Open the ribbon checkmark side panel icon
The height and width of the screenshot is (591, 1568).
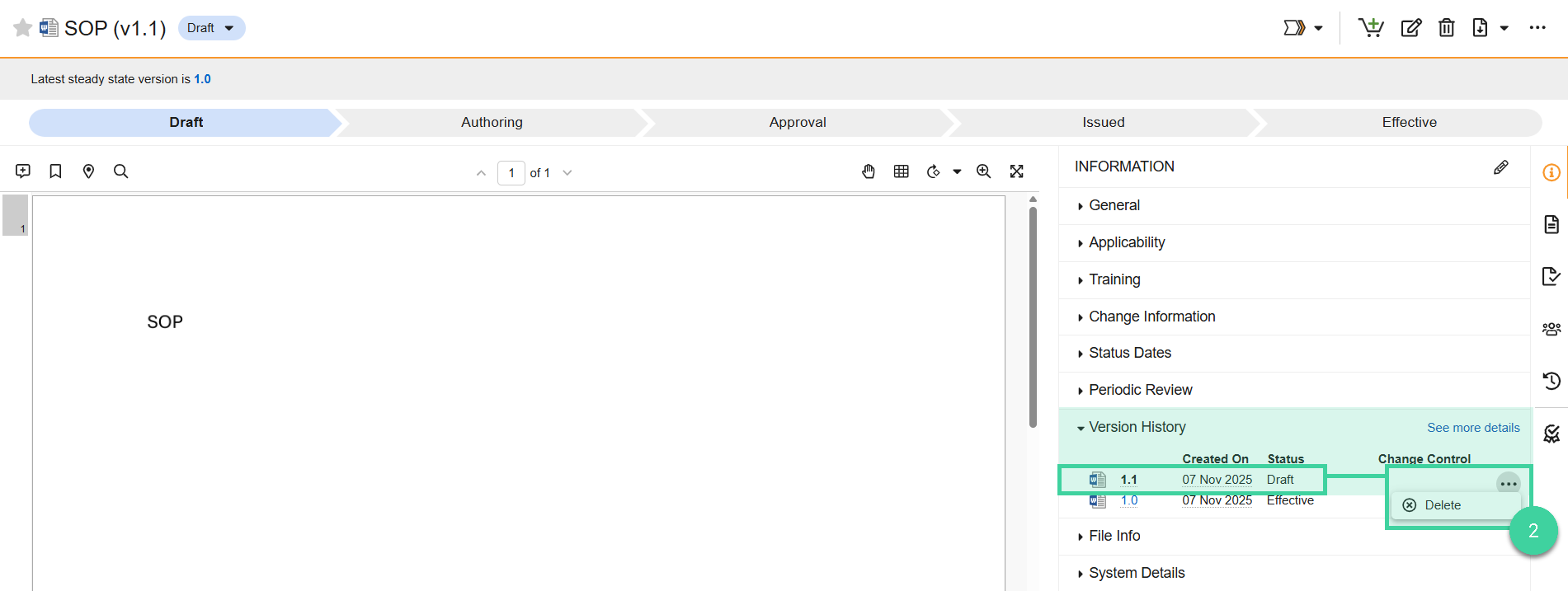[1551, 434]
